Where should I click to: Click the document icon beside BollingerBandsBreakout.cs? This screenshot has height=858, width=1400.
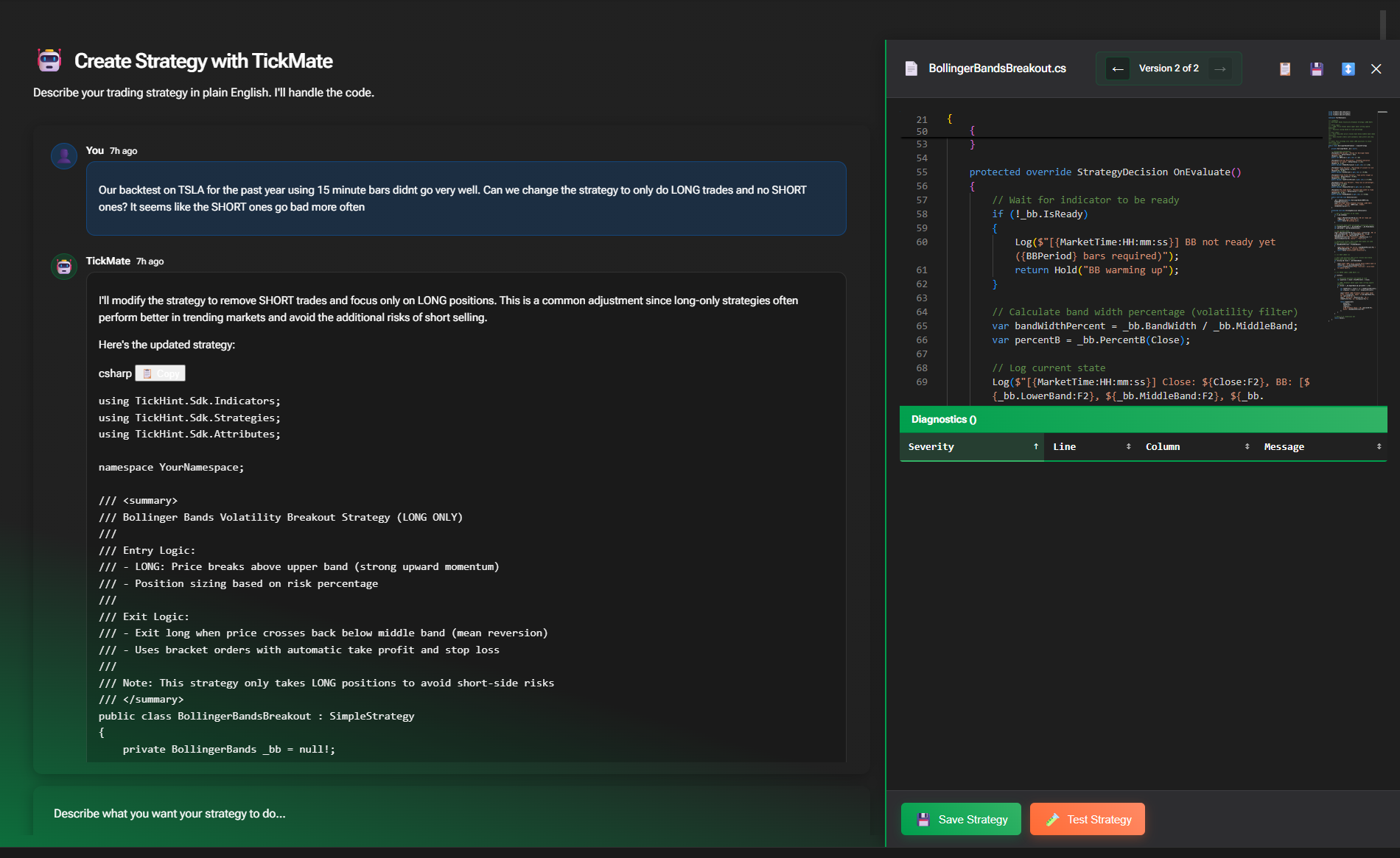click(911, 68)
